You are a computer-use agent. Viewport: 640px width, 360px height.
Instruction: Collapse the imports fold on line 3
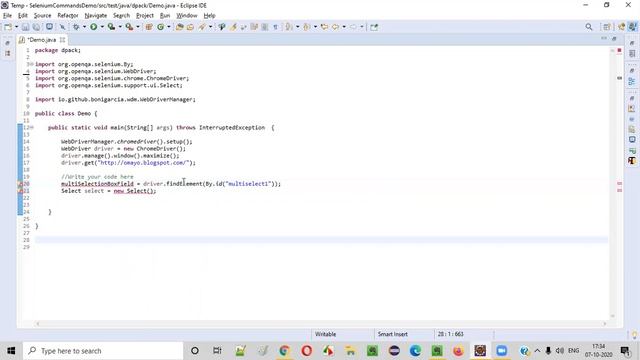pyautogui.click(x=31, y=64)
